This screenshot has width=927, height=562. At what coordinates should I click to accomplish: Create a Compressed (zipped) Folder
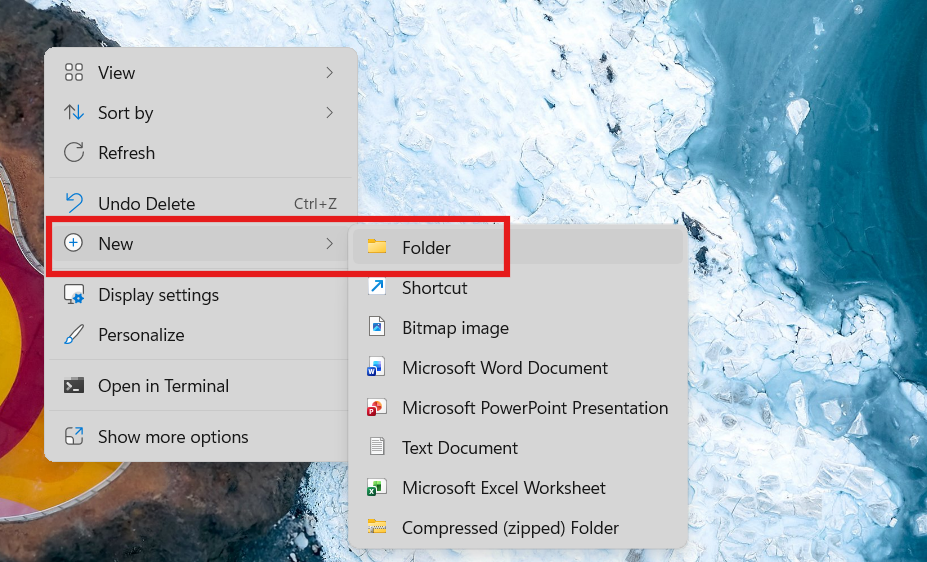pyautogui.click(x=518, y=528)
